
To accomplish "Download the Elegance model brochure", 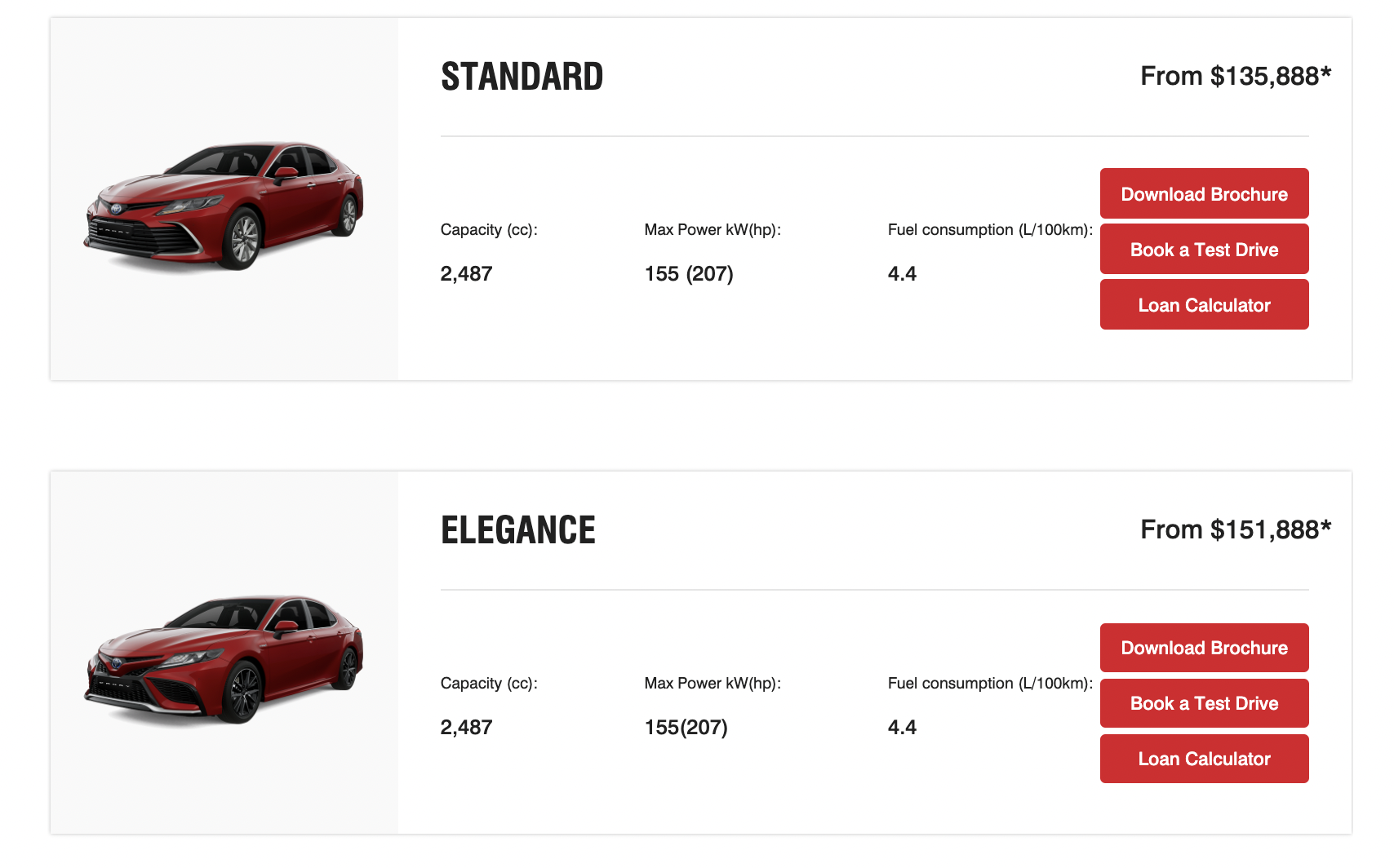I will [1204, 648].
